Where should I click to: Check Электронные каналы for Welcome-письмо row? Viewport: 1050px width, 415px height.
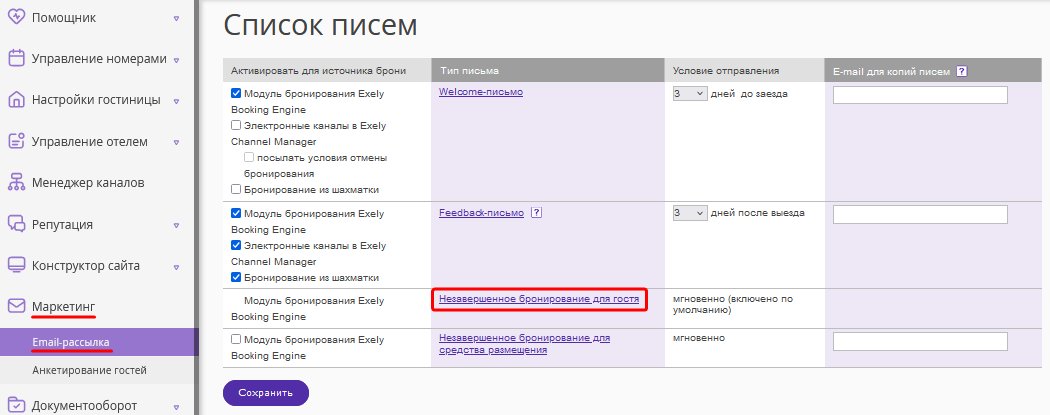(236, 125)
